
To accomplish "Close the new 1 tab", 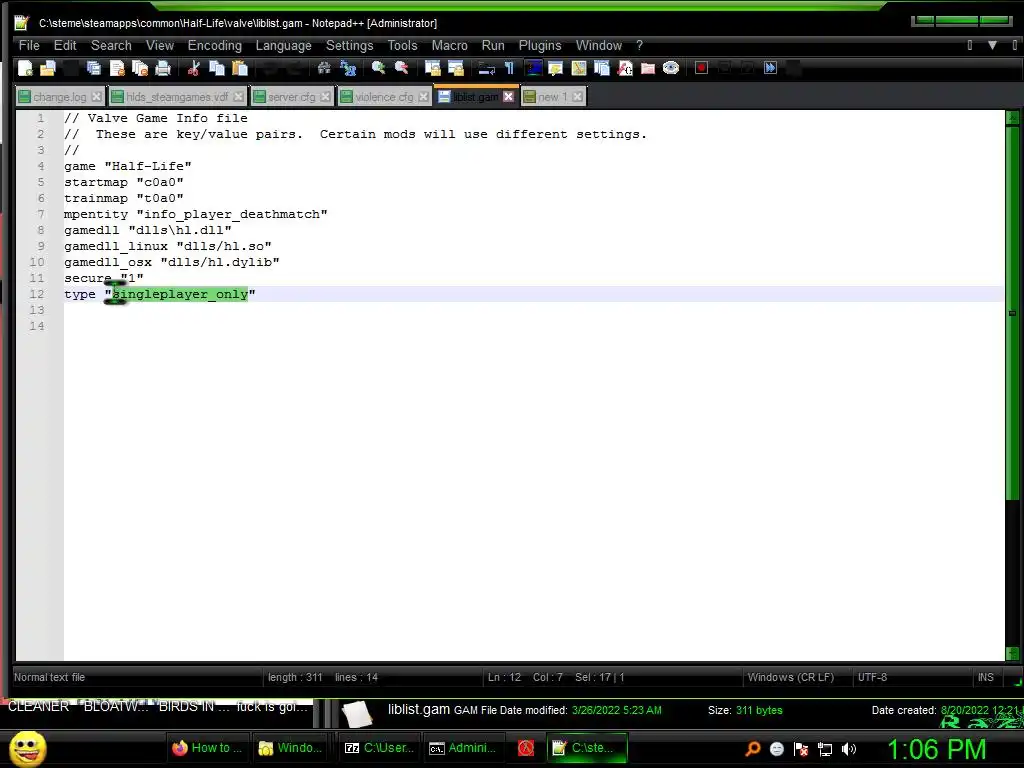I will click(x=577, y=97).
